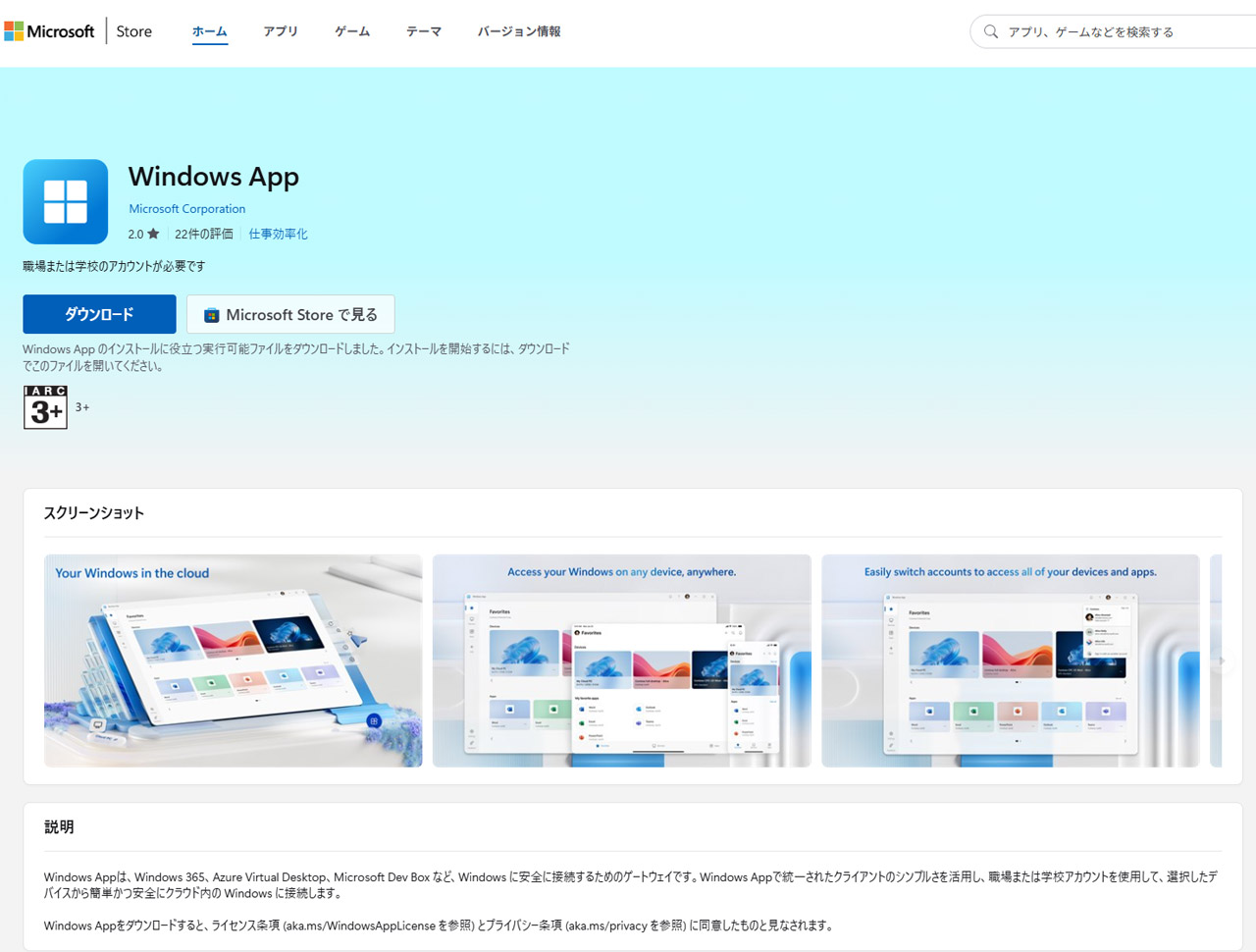Open the アプリ navigation tab

pos(281,31)
